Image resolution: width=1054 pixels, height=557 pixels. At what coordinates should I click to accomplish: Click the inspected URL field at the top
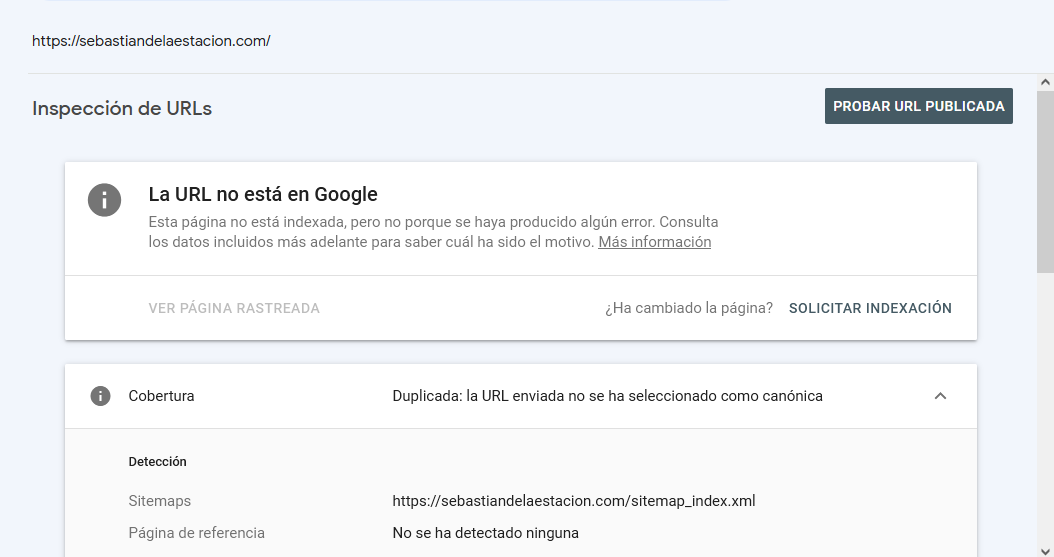[151, 41]
